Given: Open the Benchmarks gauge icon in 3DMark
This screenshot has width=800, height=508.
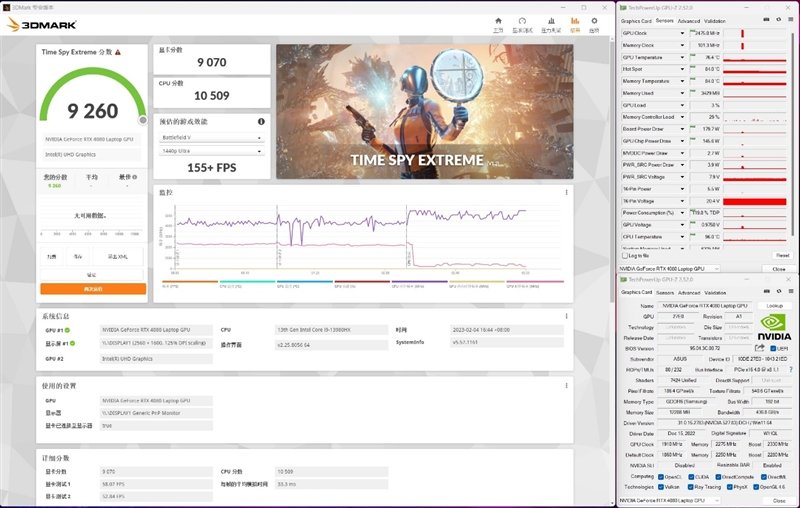Looking at the screenshot, I should pyautogui.click(x=523, y=23).
